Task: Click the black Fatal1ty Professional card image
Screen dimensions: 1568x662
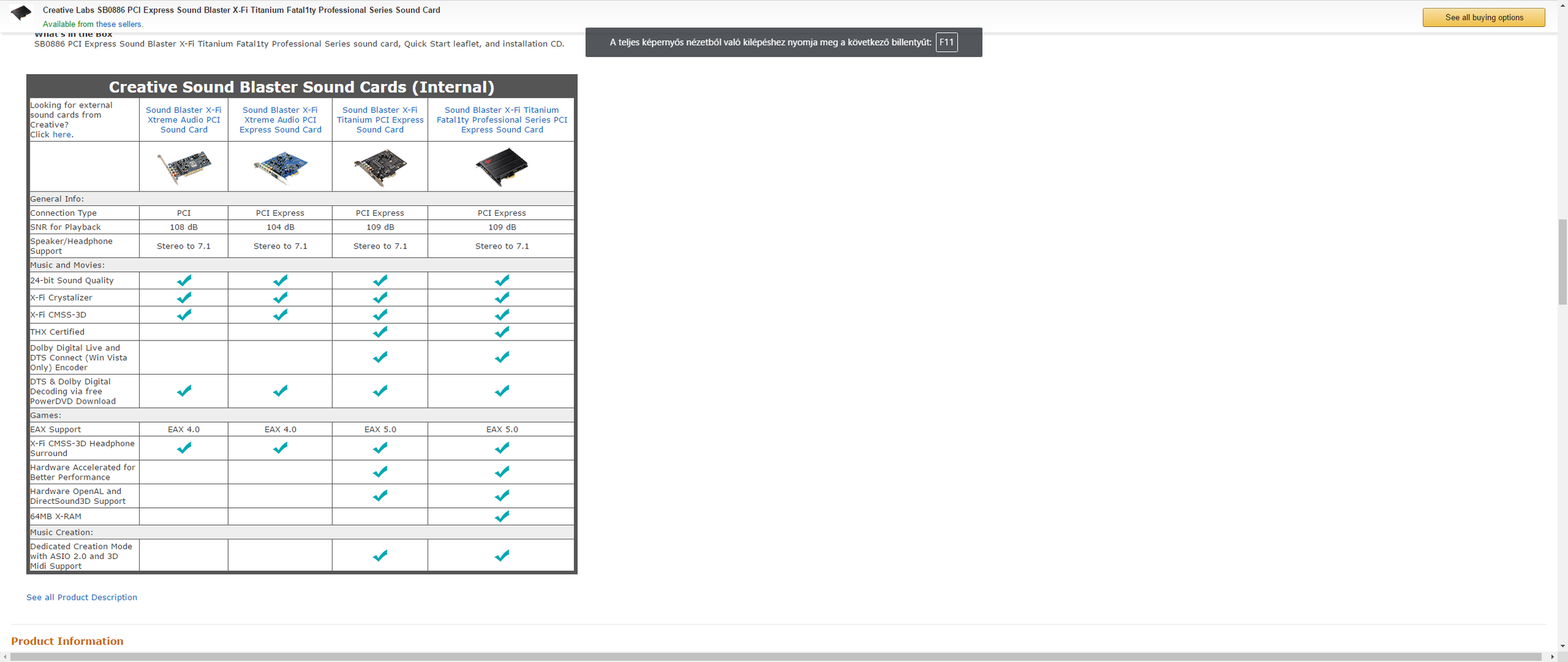Action: (502, 167)
